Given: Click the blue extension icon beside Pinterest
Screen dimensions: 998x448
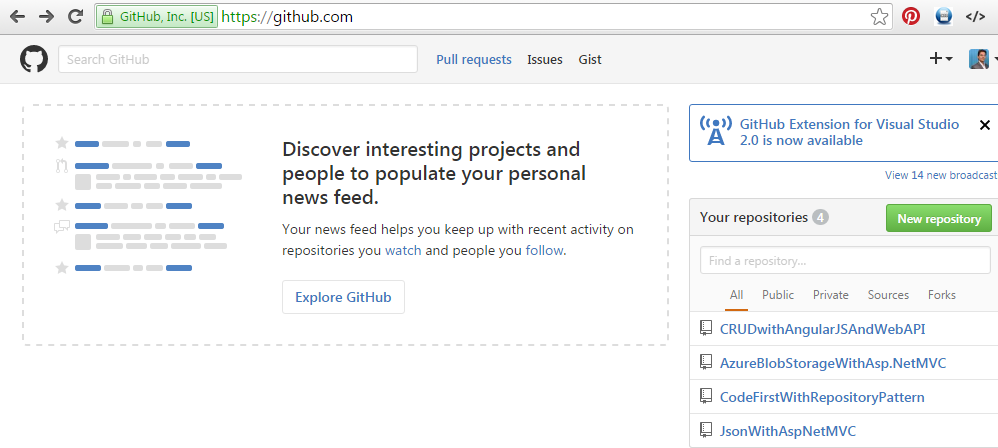Looking at the screenshot, I should 943,17.
